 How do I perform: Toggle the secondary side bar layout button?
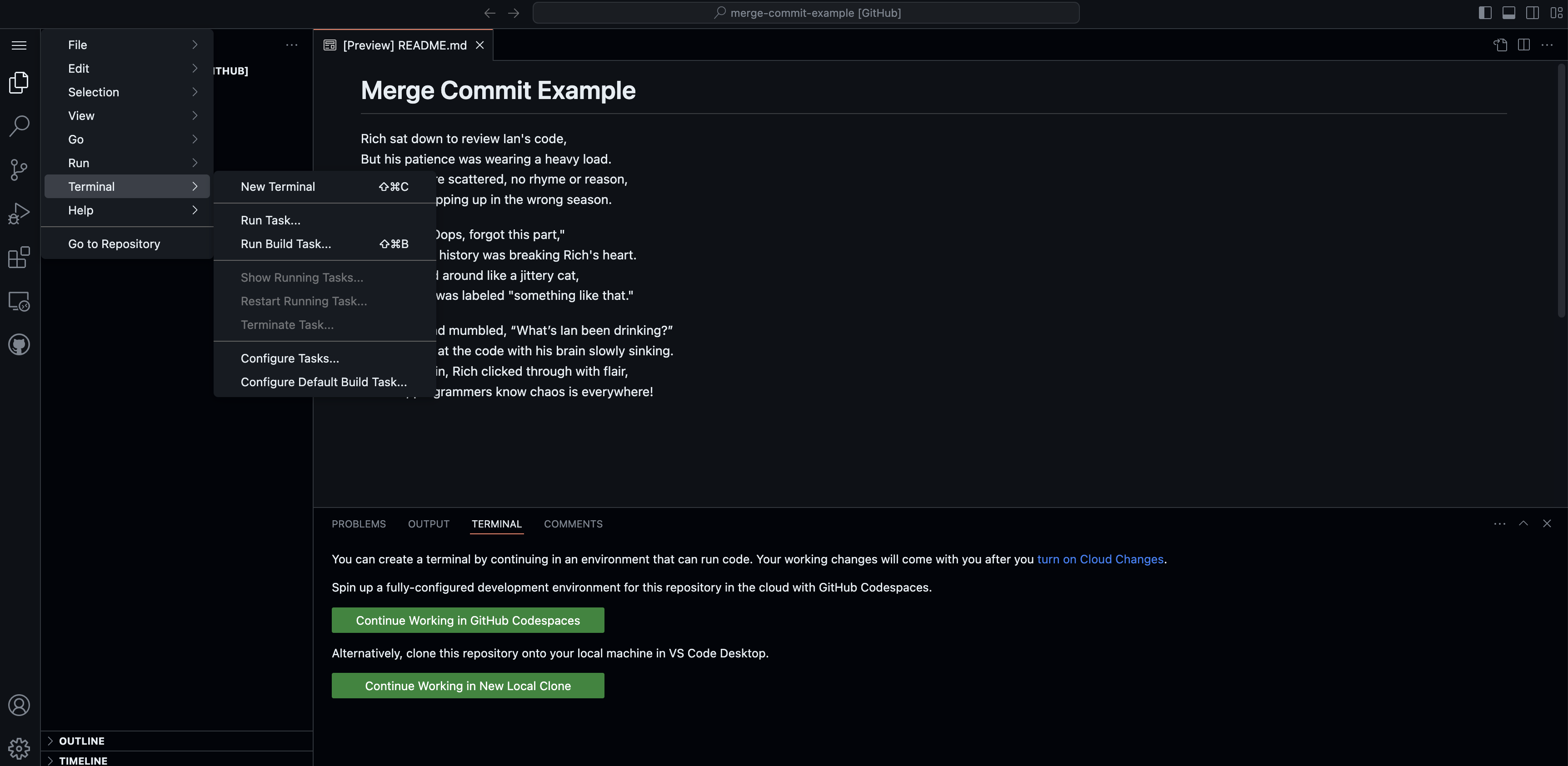[1532, 13]
